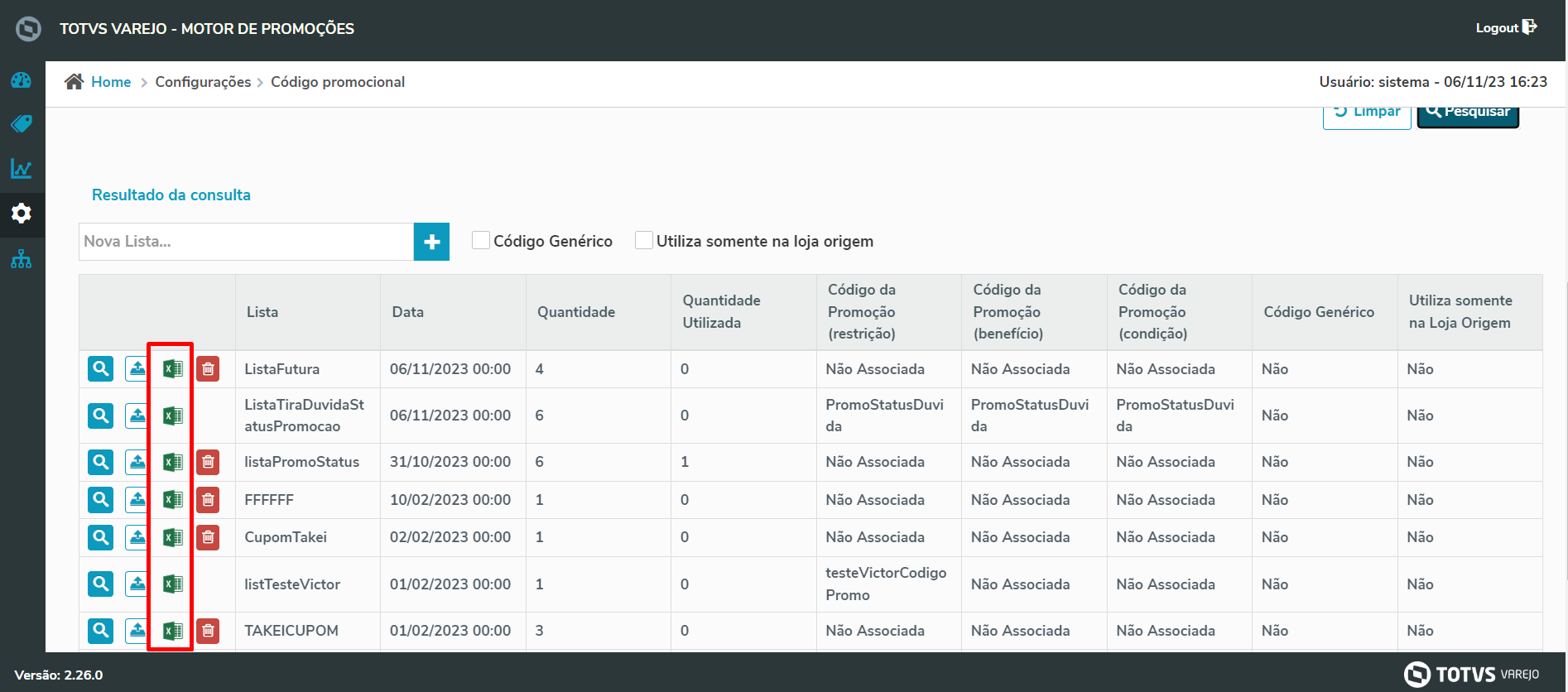
Task: View TAKEICUPOM with the magnifier icon
Action: tap(100, 631)
